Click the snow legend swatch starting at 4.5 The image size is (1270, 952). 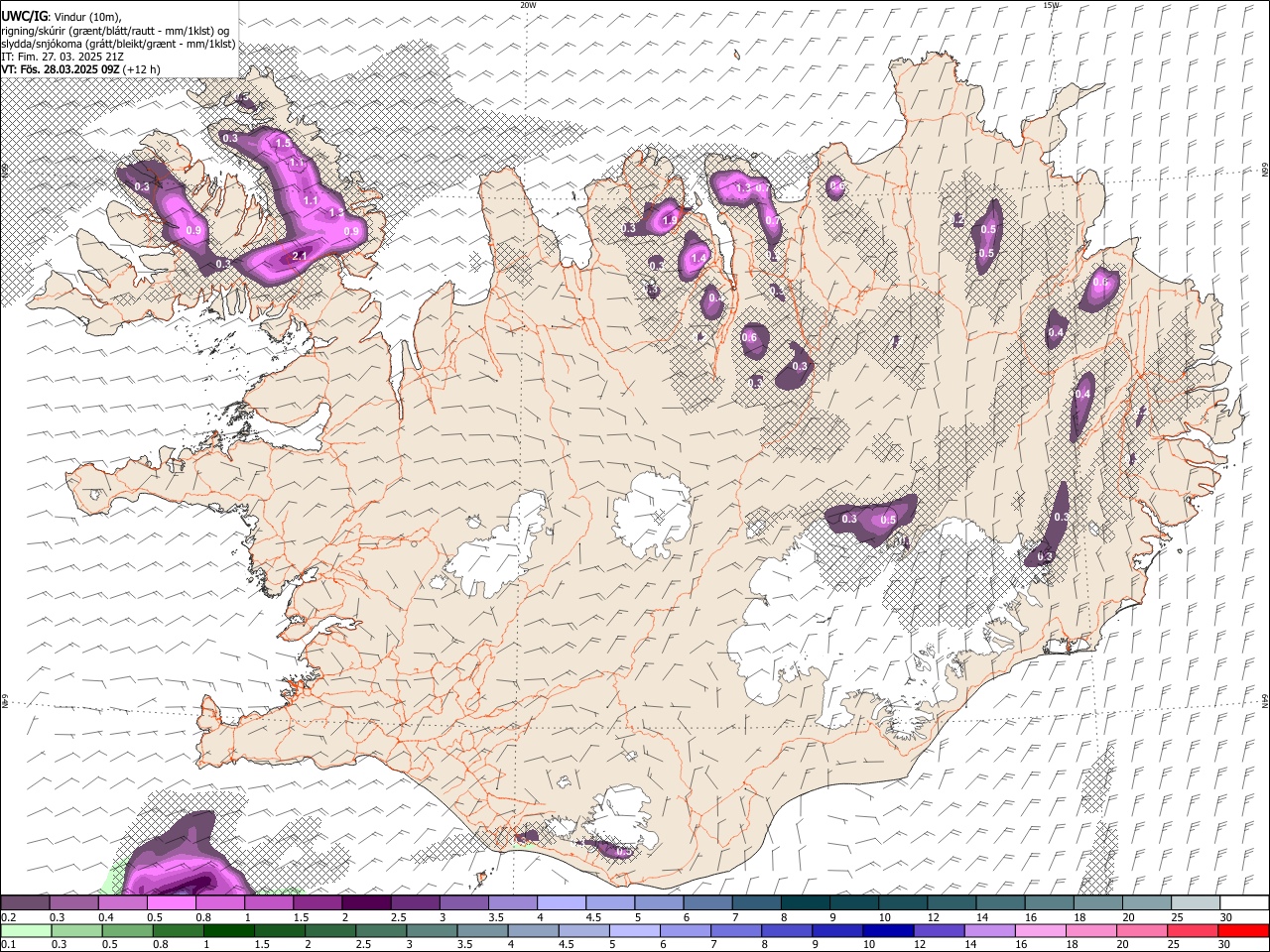(x=609, y=902)
